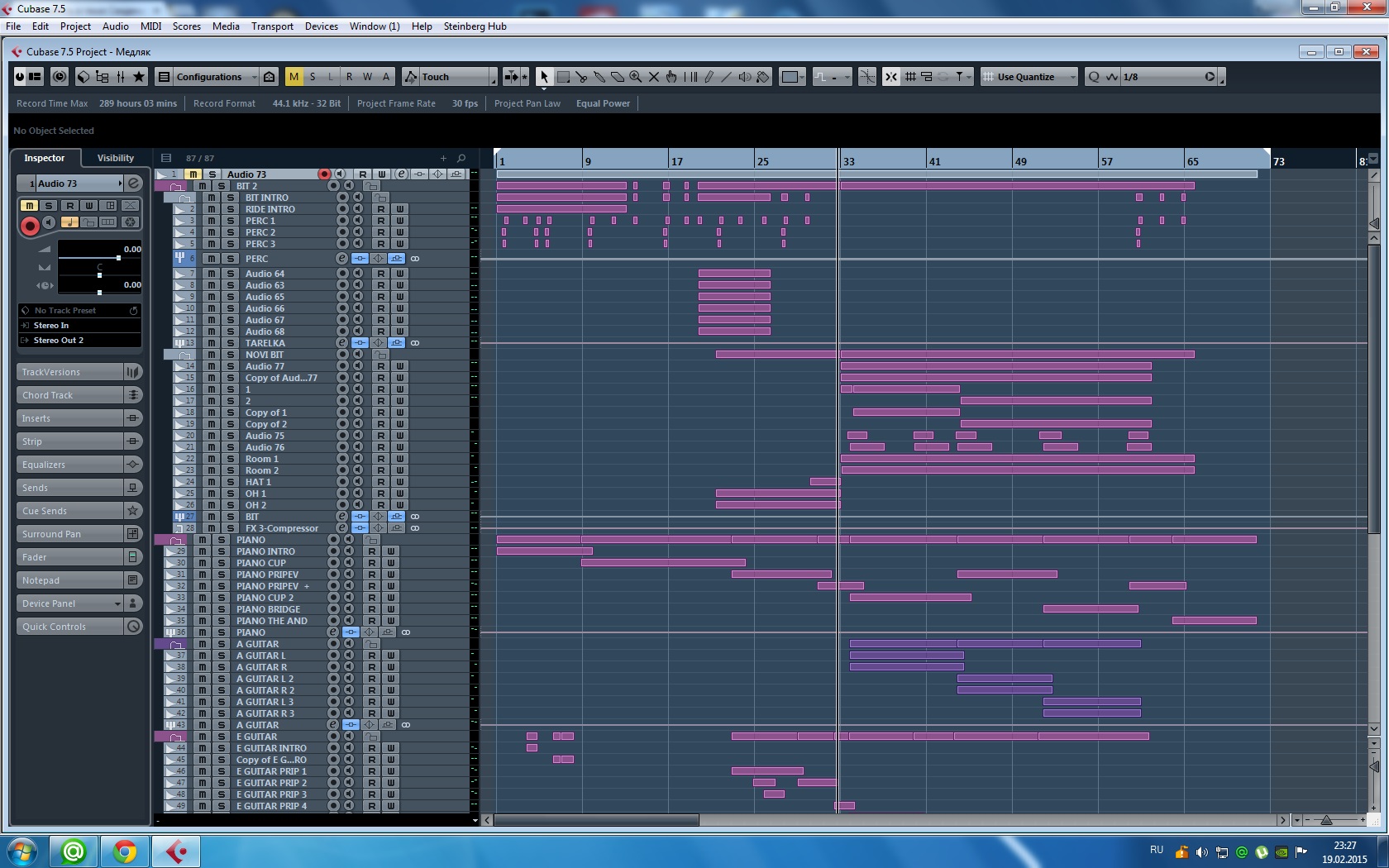Select the Line tool
The height and width of the screenshot is (868, 1389).
[x=727, y=77]
